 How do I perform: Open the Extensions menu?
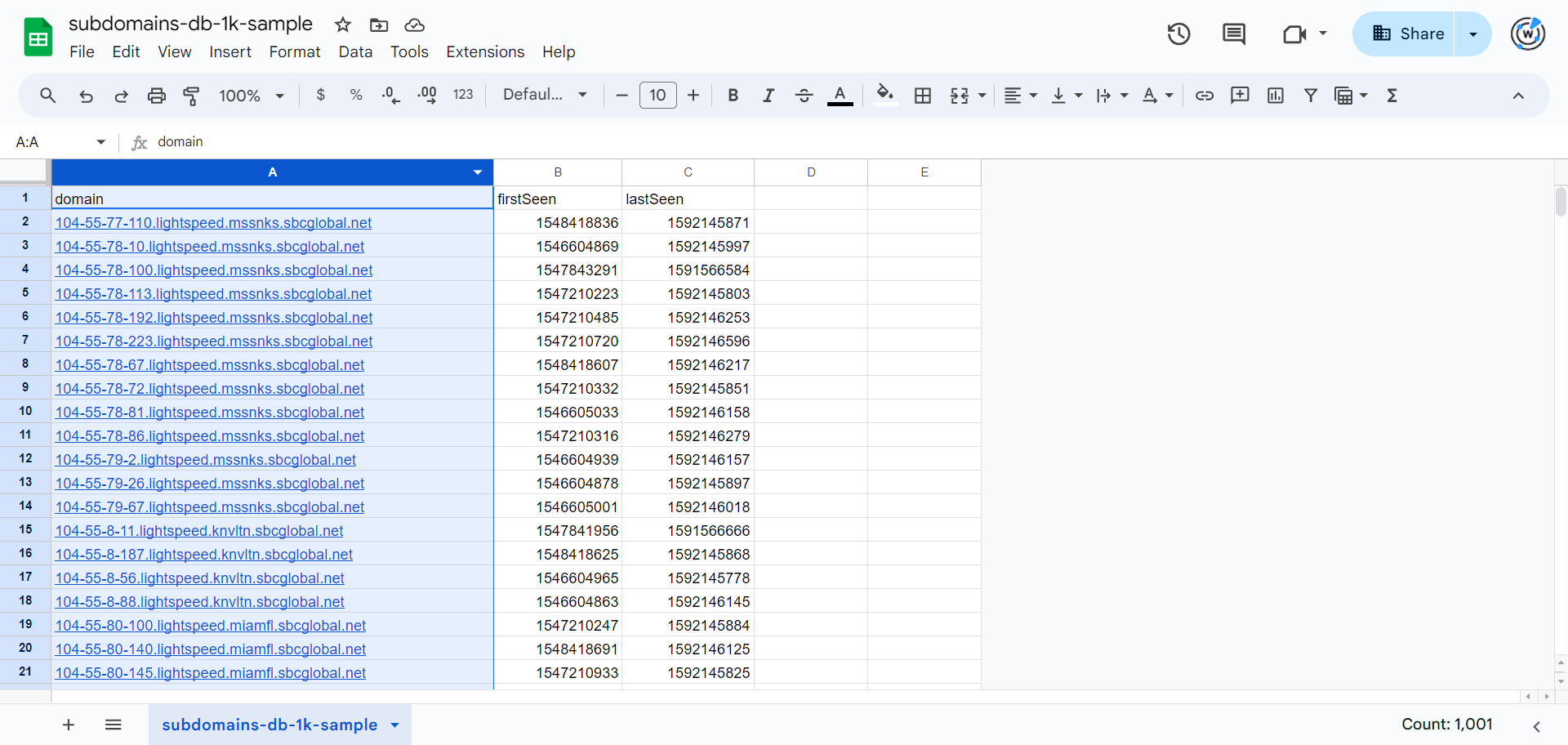click(485, 51)
